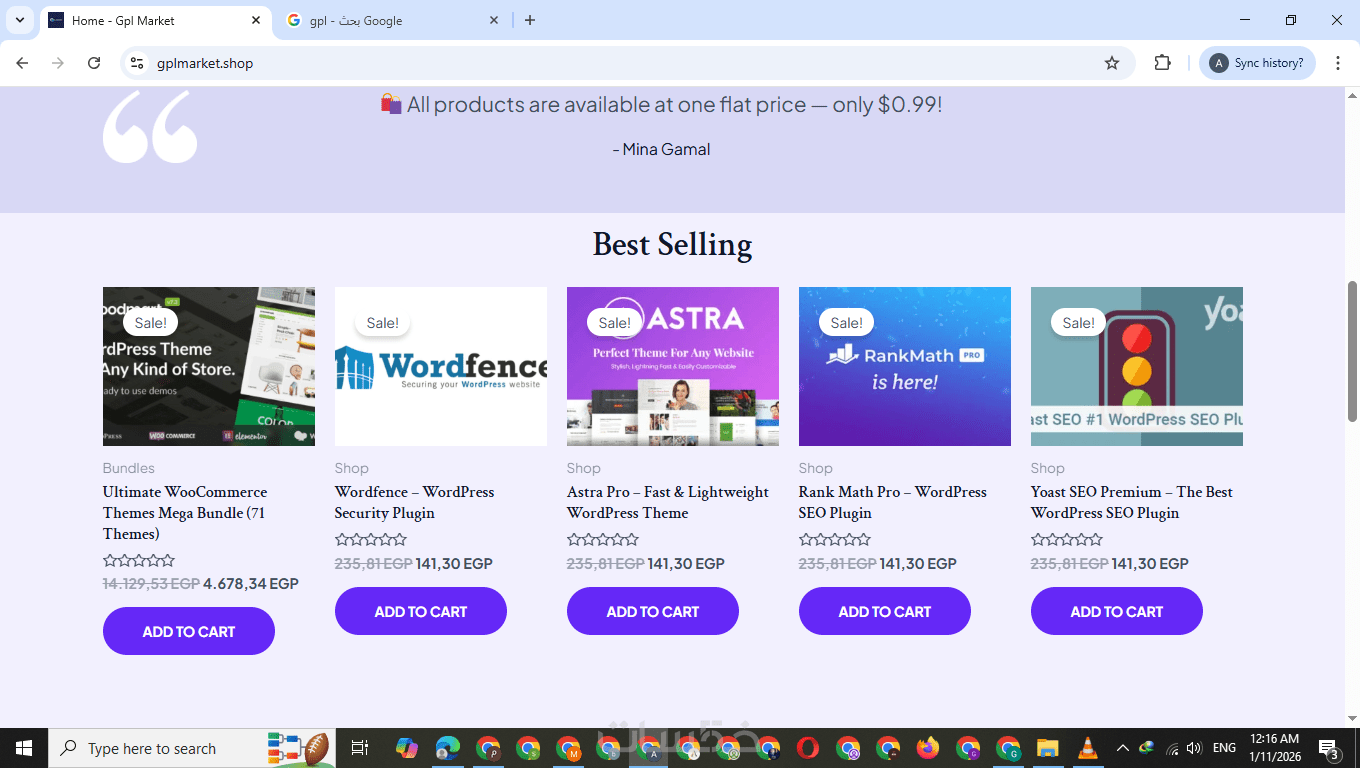Click the star rating under Yoast SEO Premium
Screen dimensions: 1360x768
point(1067,540)
